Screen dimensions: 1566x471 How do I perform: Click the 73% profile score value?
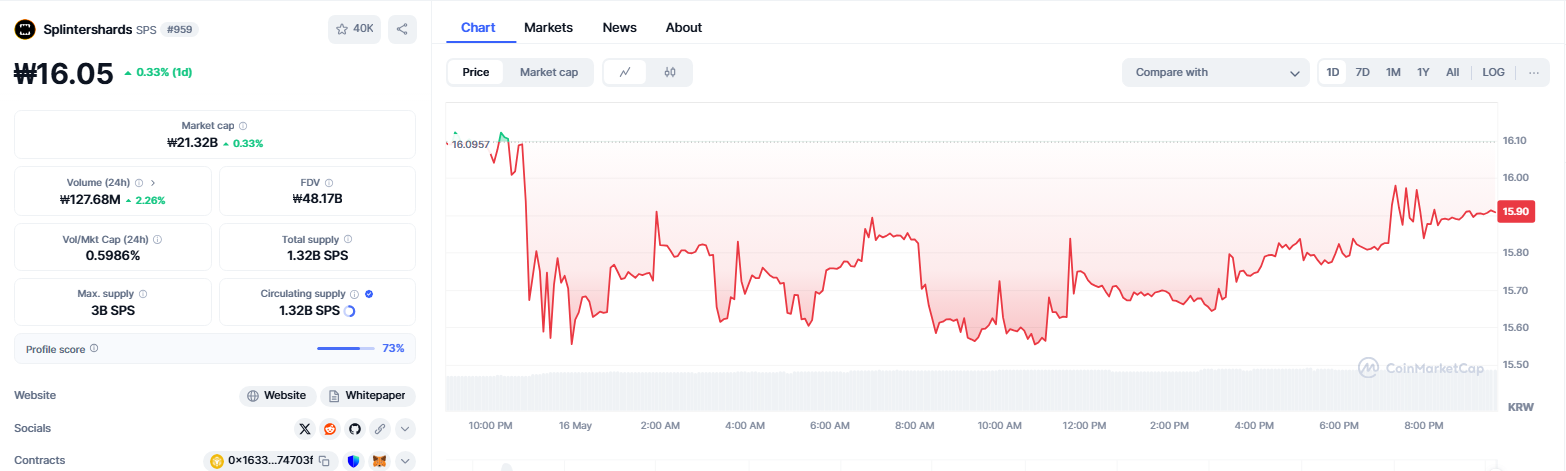click(393, 348)
